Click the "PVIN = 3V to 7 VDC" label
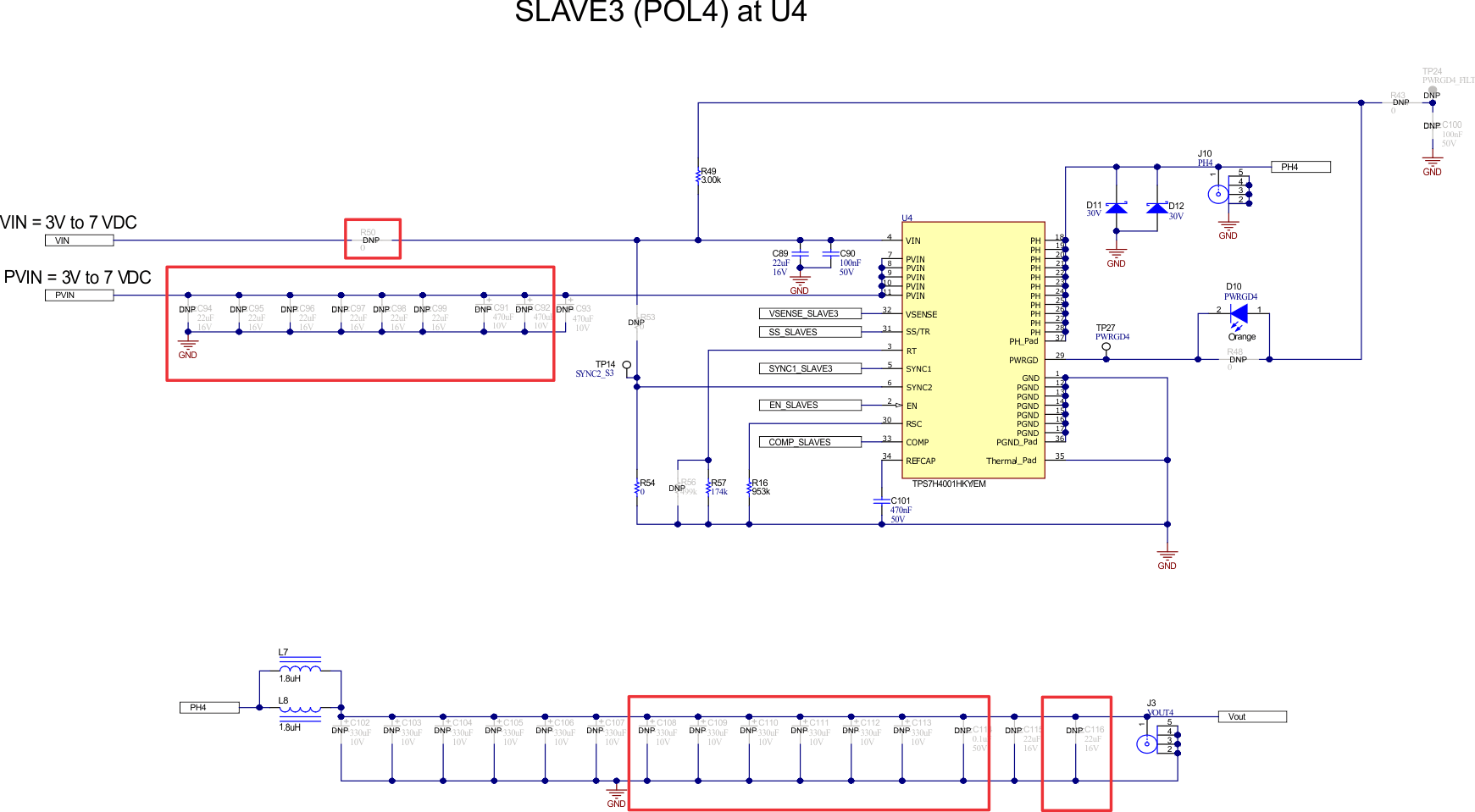This screenshot has height=812, width=1475. coord(78,278)
